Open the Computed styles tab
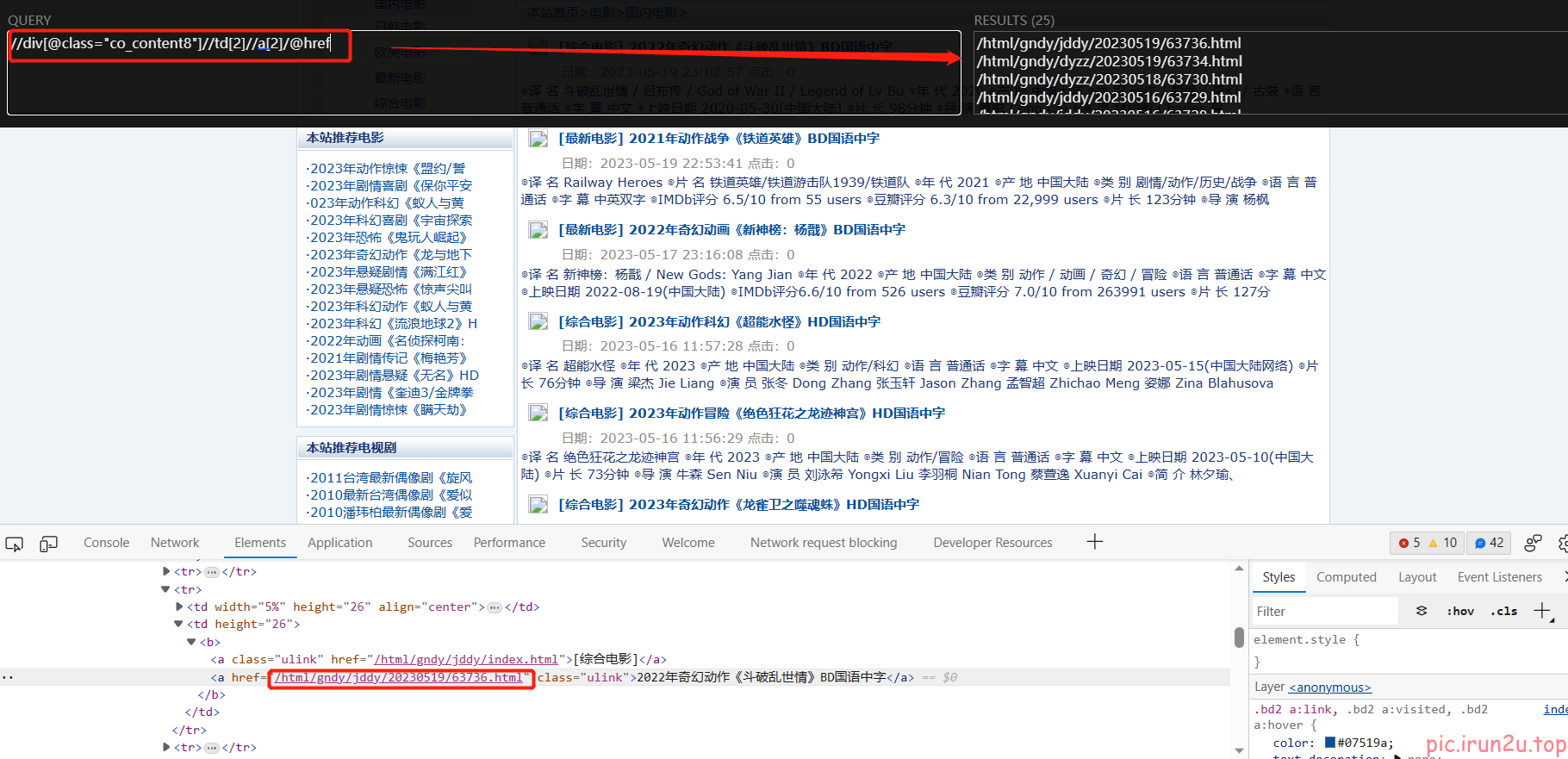The image size is (1568, 759). 1346,577
